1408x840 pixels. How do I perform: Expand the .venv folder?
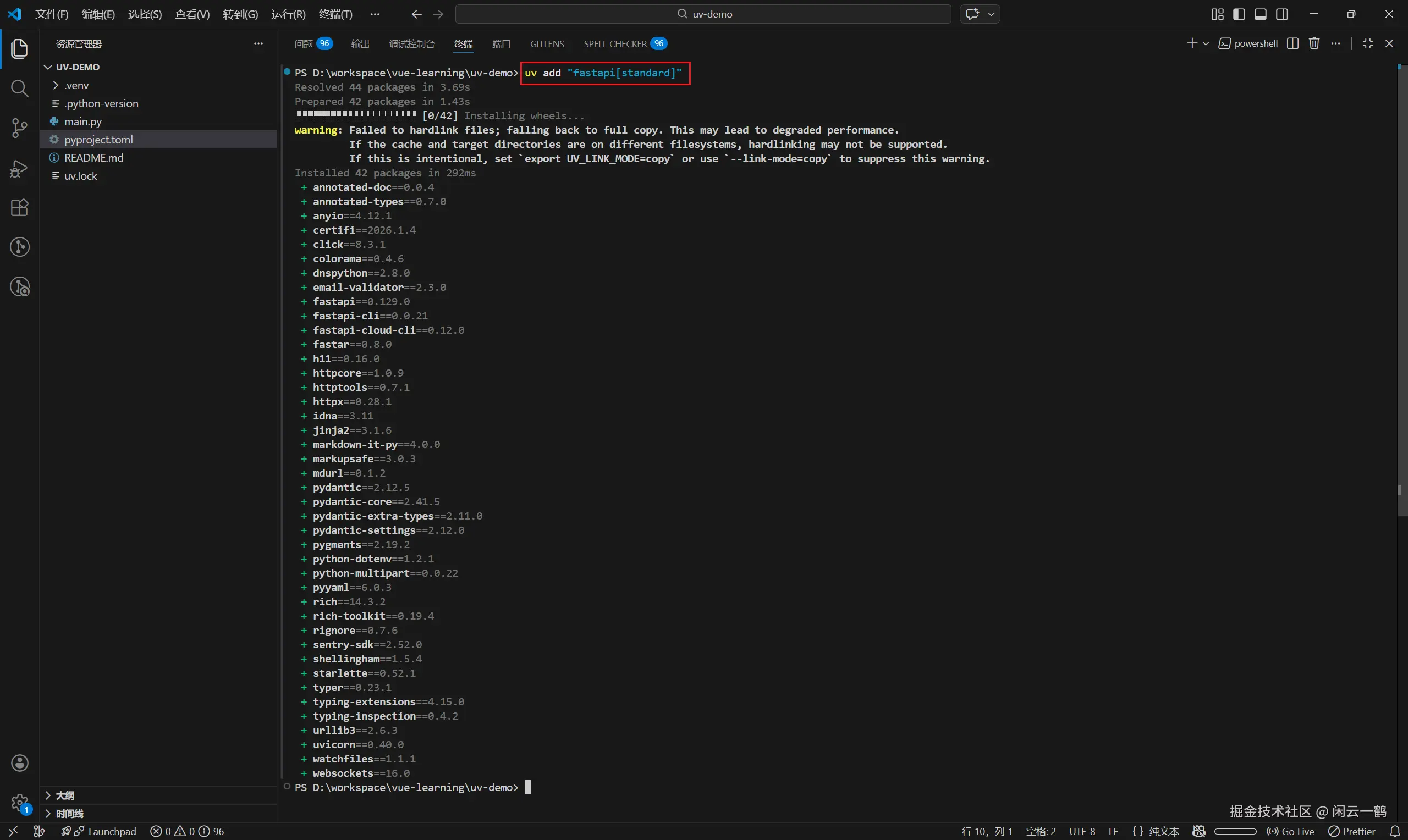76,85
